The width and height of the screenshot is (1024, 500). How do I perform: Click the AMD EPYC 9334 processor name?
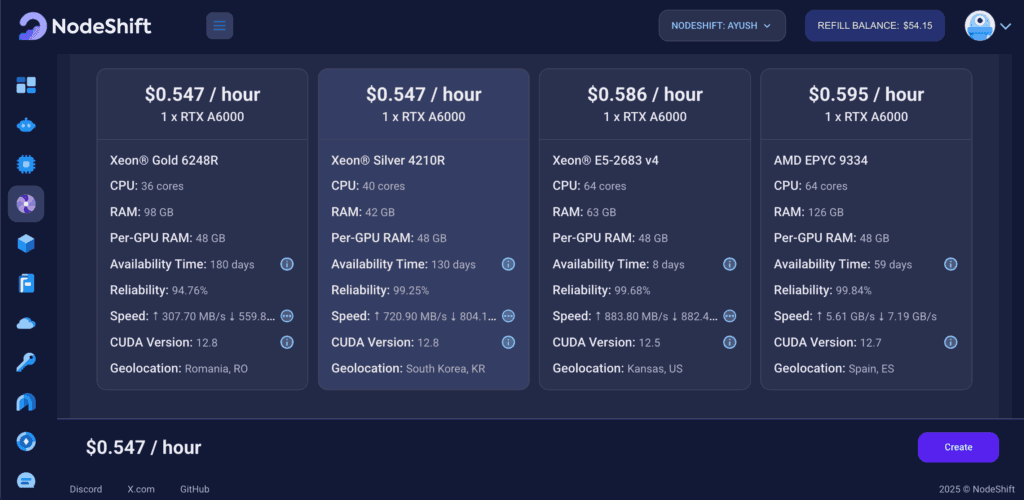pyautogui.click(x=821, y=160)
